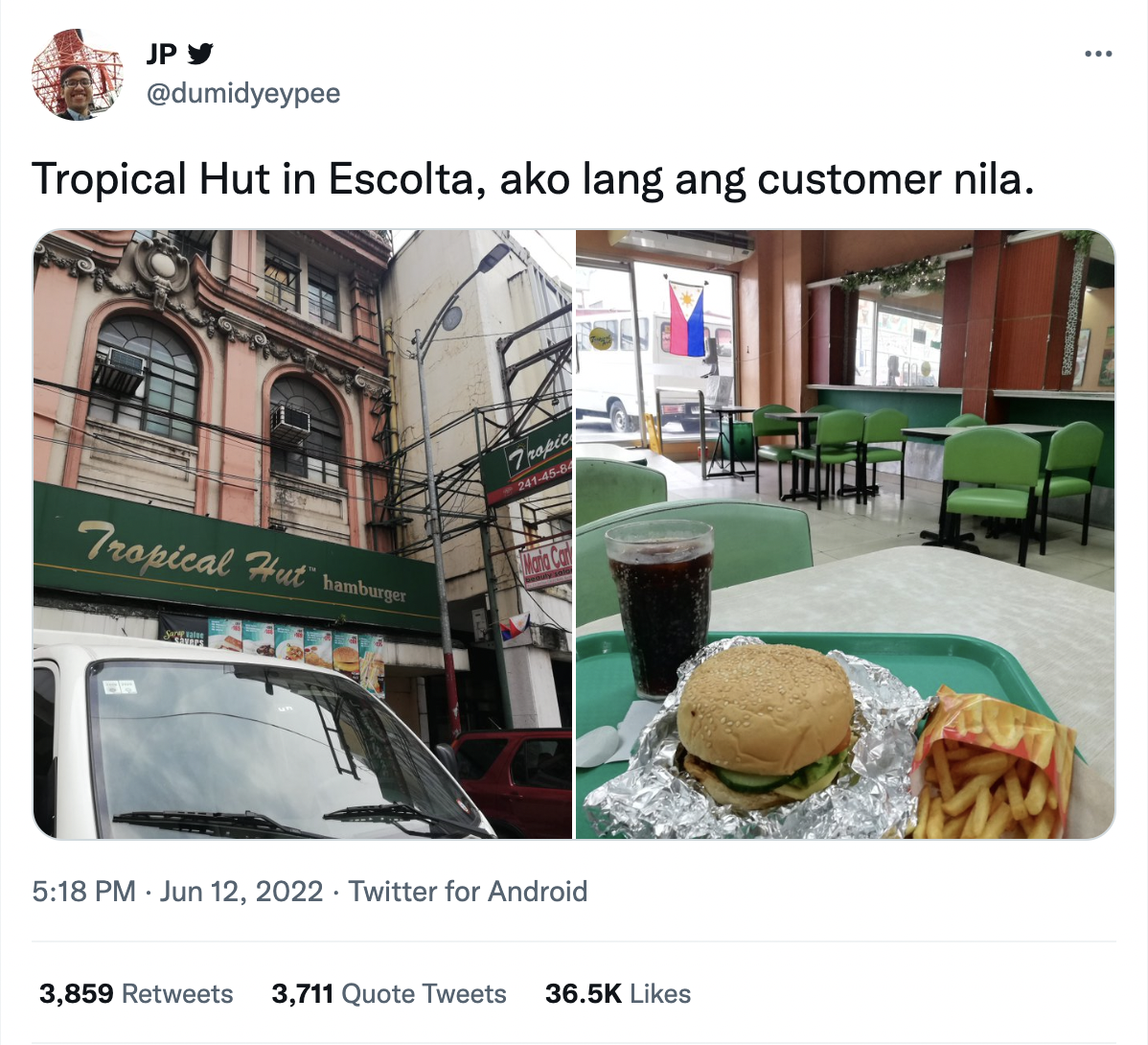The image size is (1148, 1045).
Task: Click JP's profile avatar picture
Action: click(x=76, y=74)
